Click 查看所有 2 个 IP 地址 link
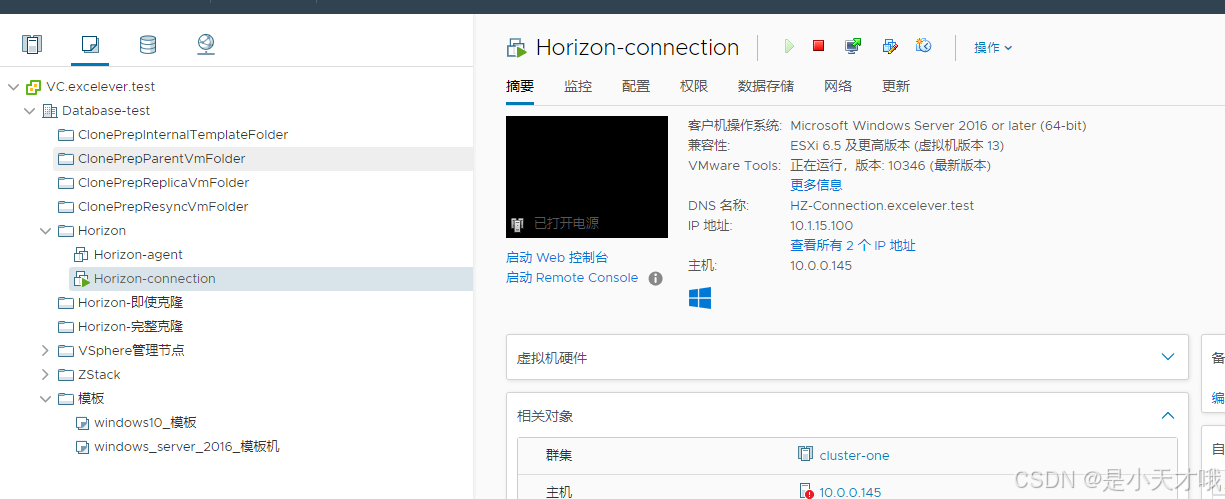This screenshot has height=499, width=1225. point(853,246)
